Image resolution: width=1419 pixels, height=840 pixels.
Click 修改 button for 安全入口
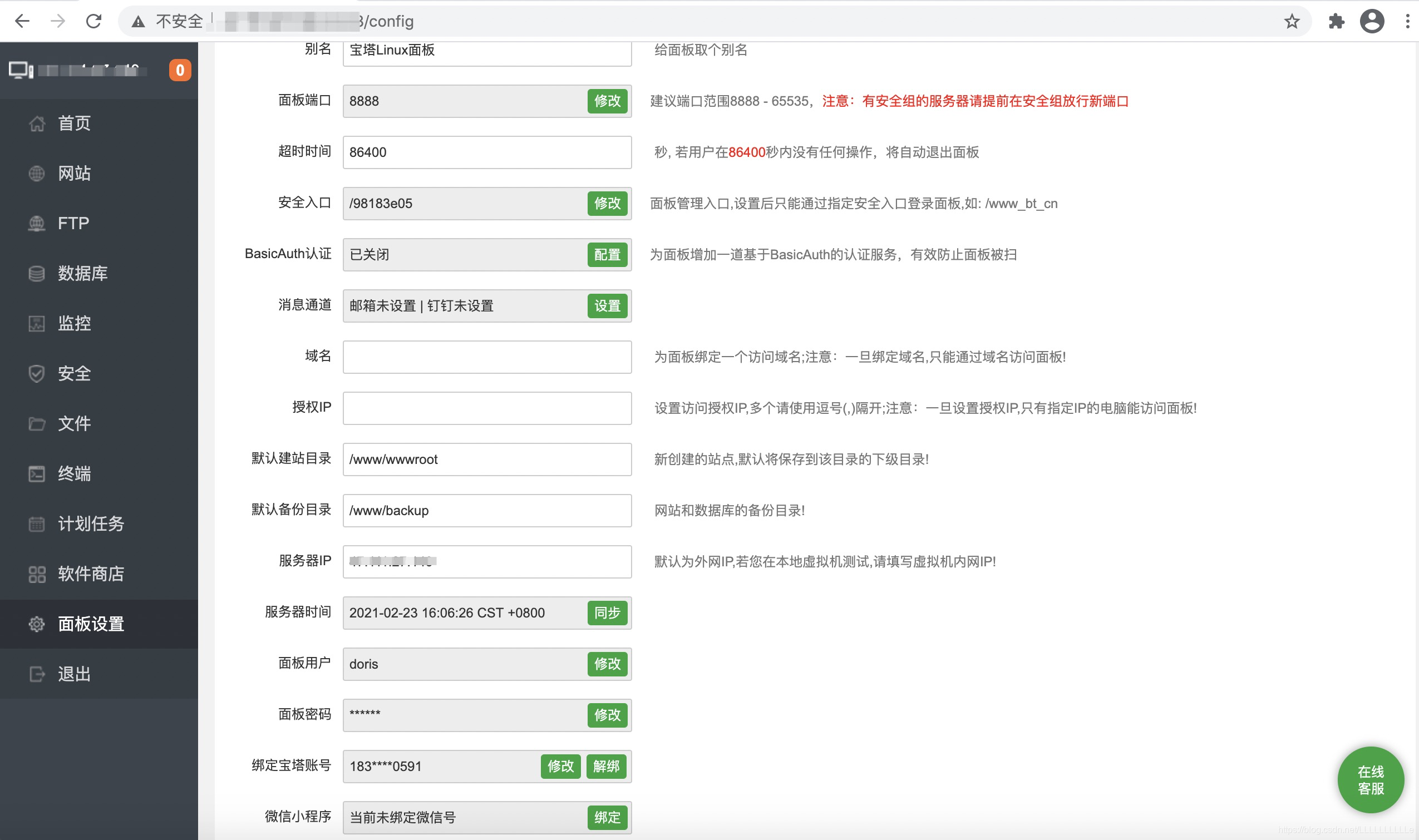[607, 203]
